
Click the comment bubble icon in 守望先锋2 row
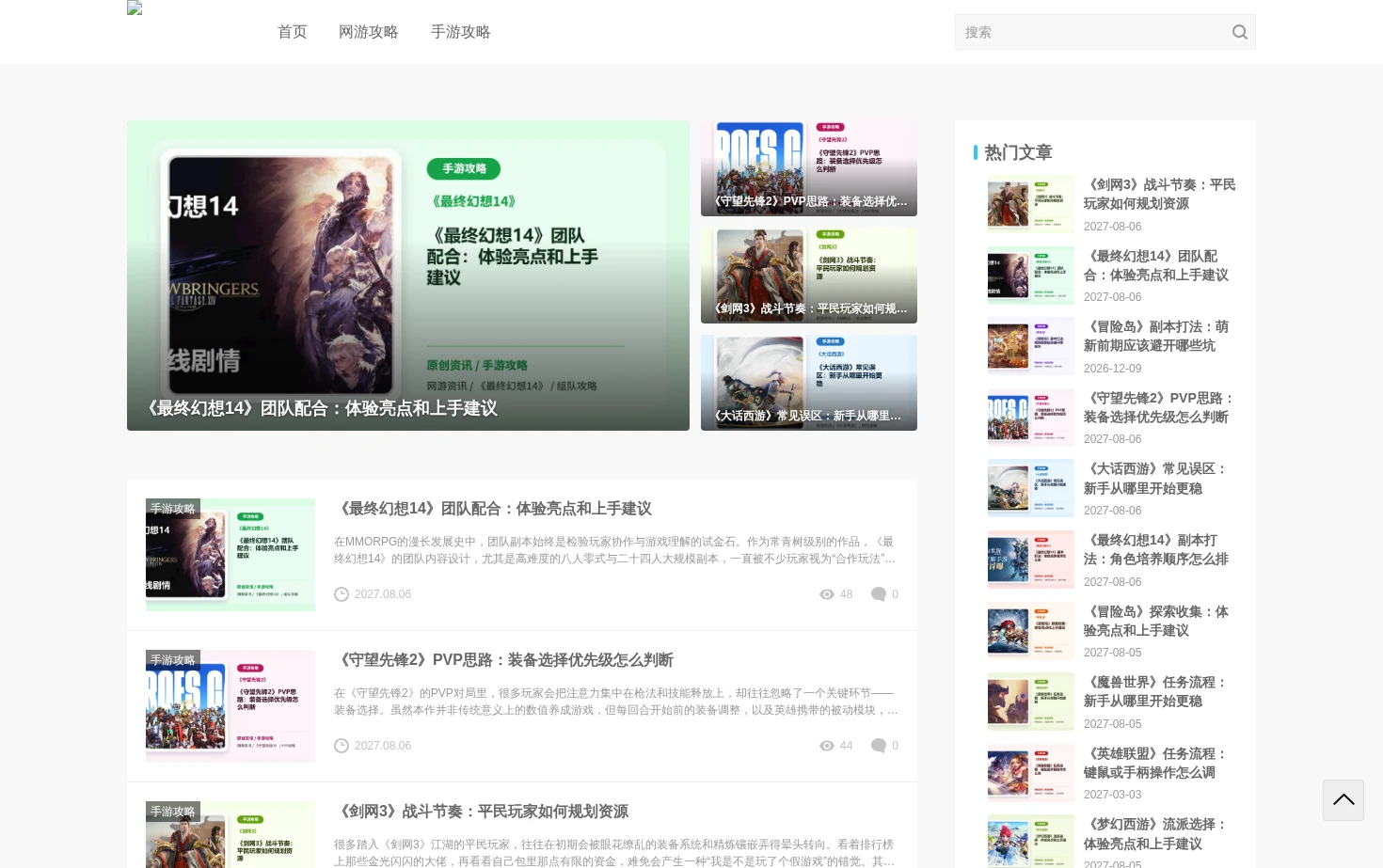(879, 746)
